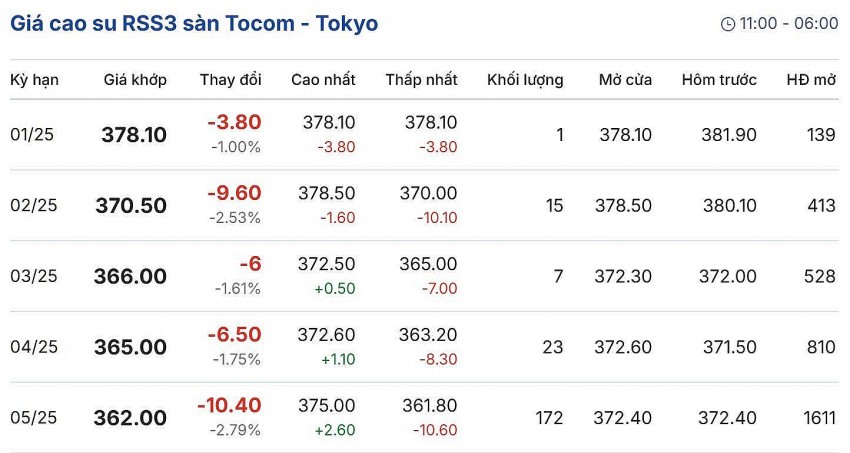Select the 03/25 contract term
Viewport: 850px width, 453px height.
[x=34, y=277]
